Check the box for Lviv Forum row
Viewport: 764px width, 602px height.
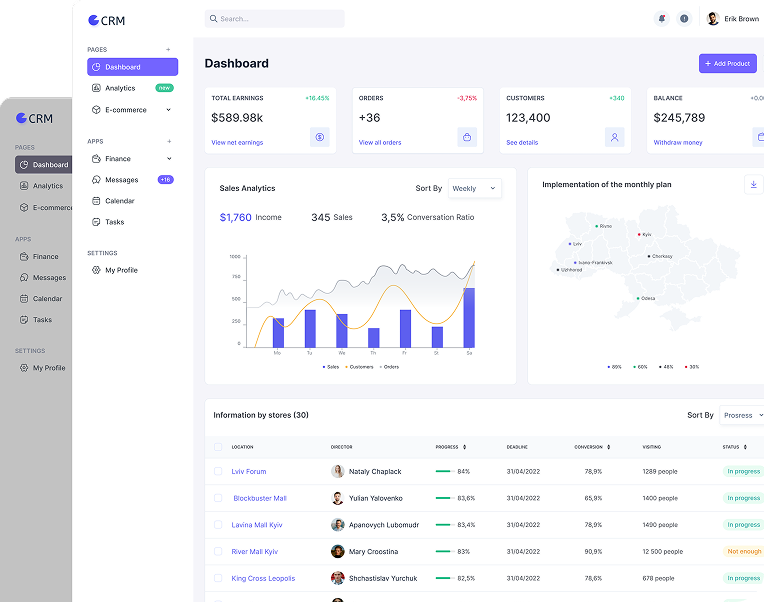[x=218, y=471]
